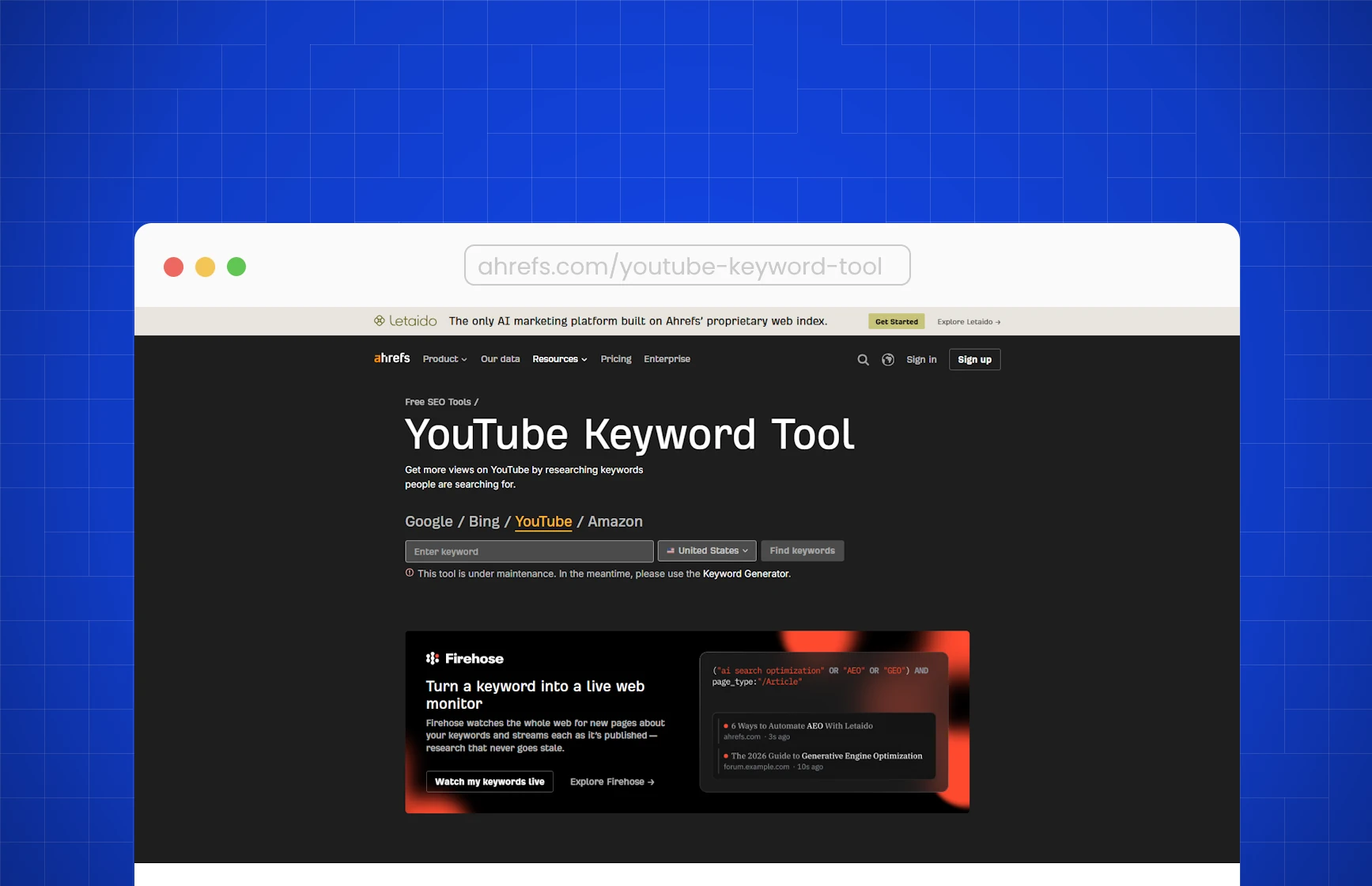Open the site search magnifier icon

coord(863,360)
